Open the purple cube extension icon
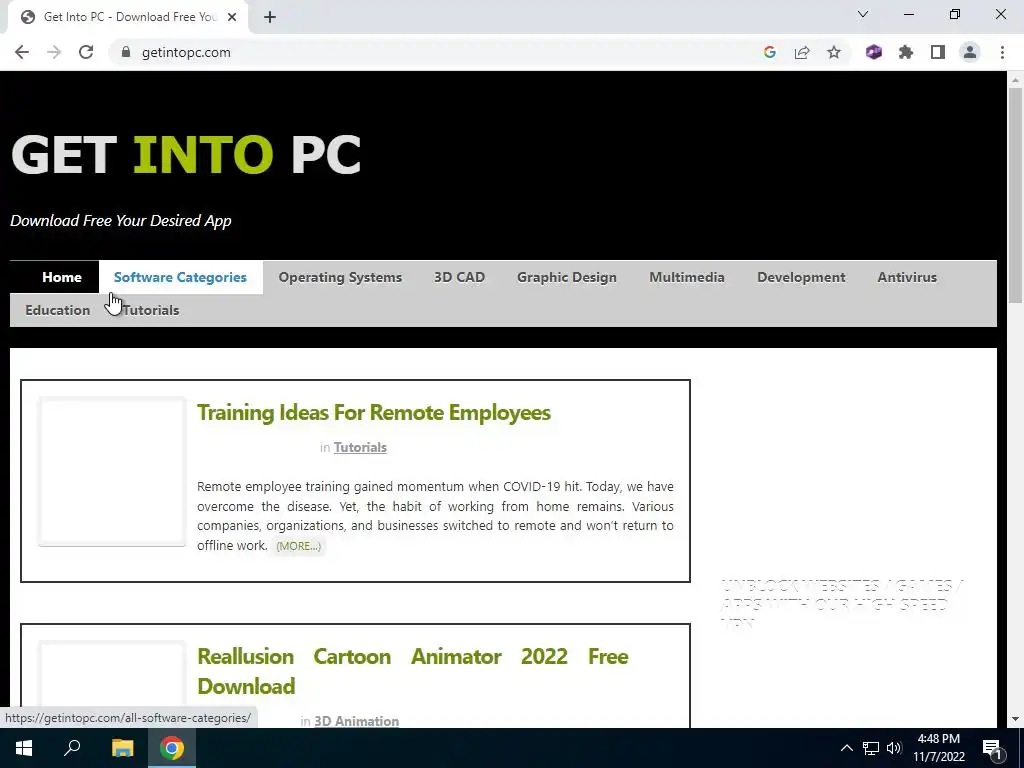Image resolution: width=1024 pixels, height=768 pixels. [874, 52]
